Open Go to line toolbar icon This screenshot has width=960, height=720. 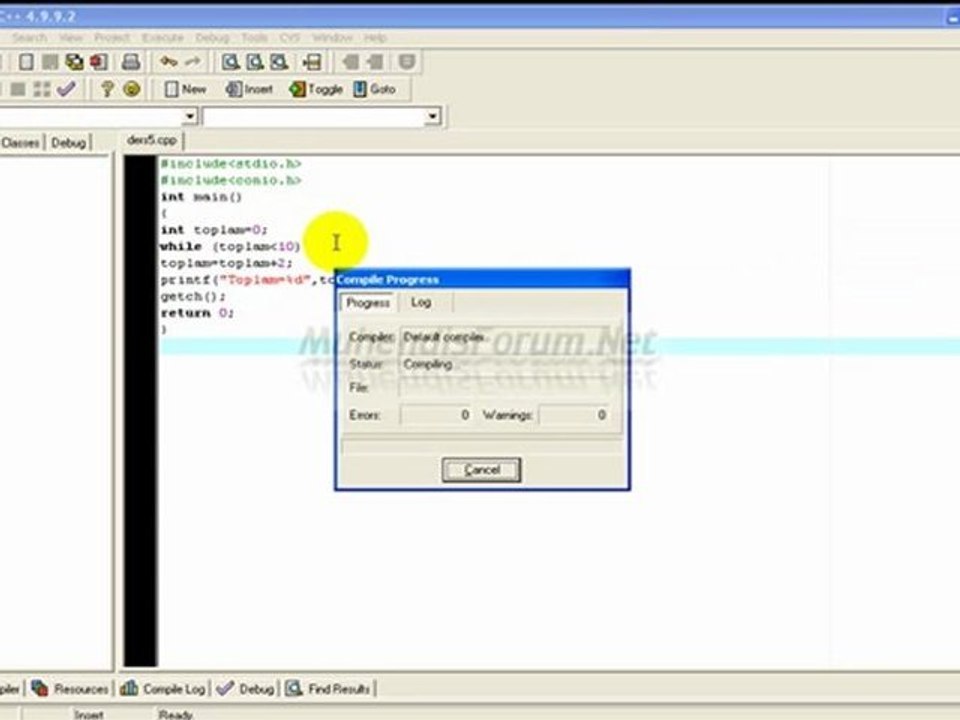click(312, 62)
